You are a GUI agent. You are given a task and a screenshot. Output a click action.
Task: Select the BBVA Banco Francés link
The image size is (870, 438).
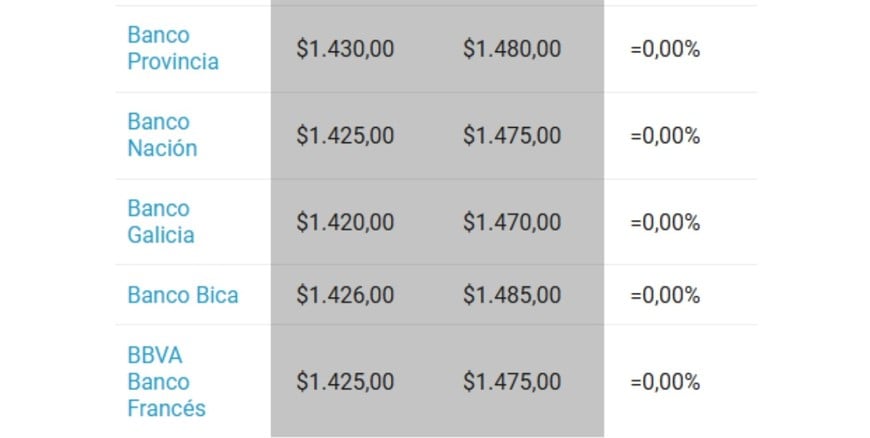pos(166,381)
